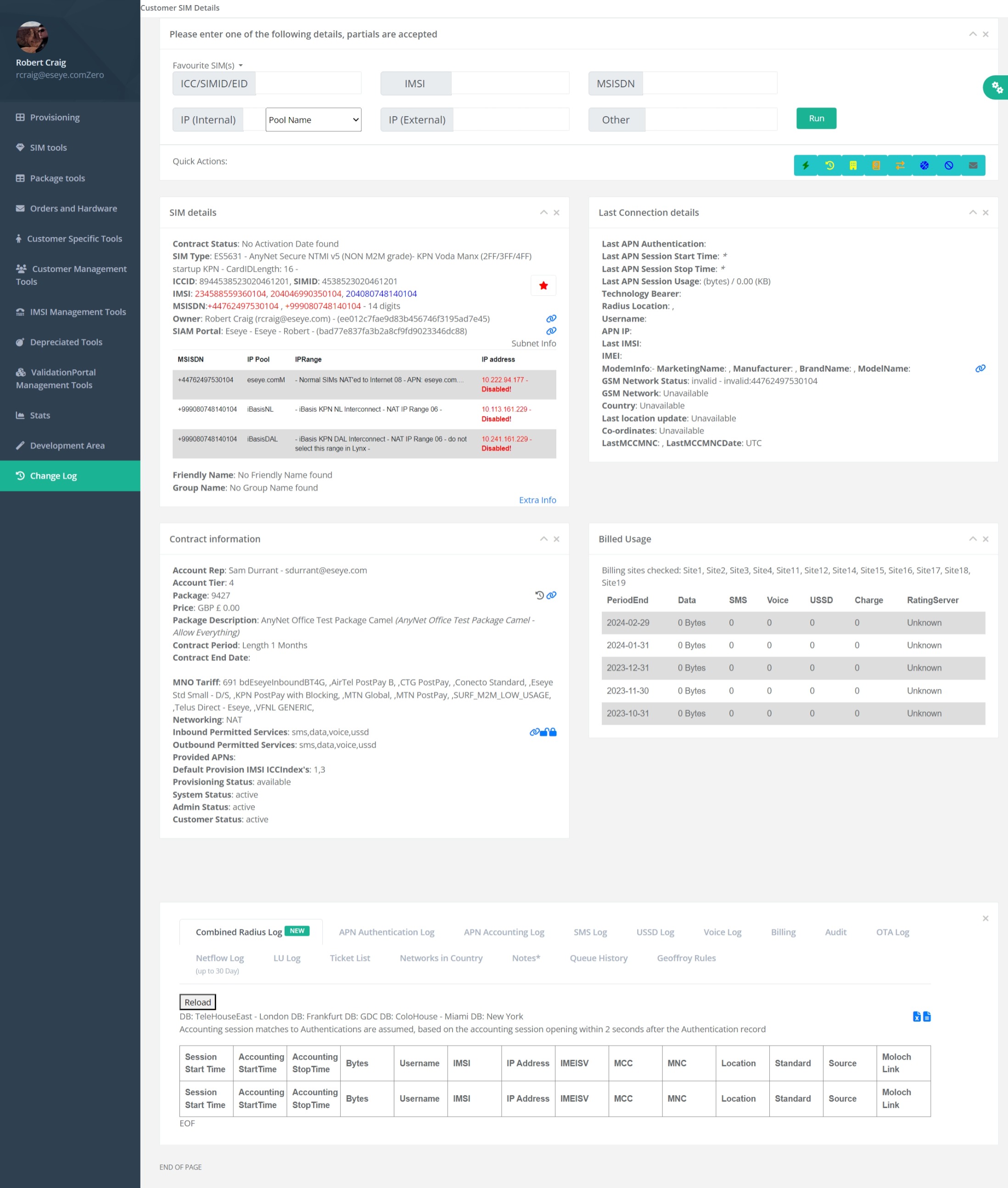Screen dimensions: 1008x1188
Task: Click the Extra Info link
Action: coord(537,500)
